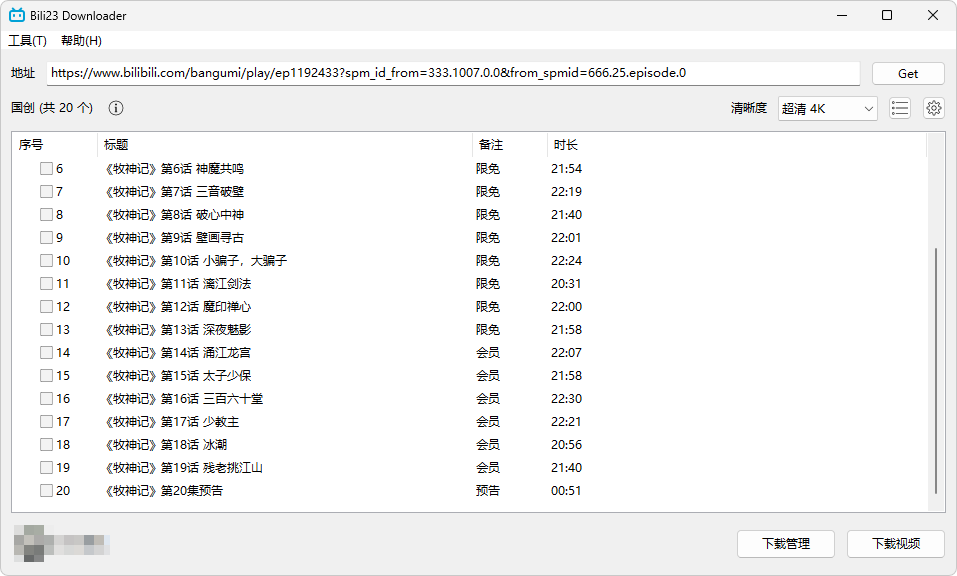
Task: Select episode 10 小骗子，大骗子 checkbox
Action: (46, 260)
